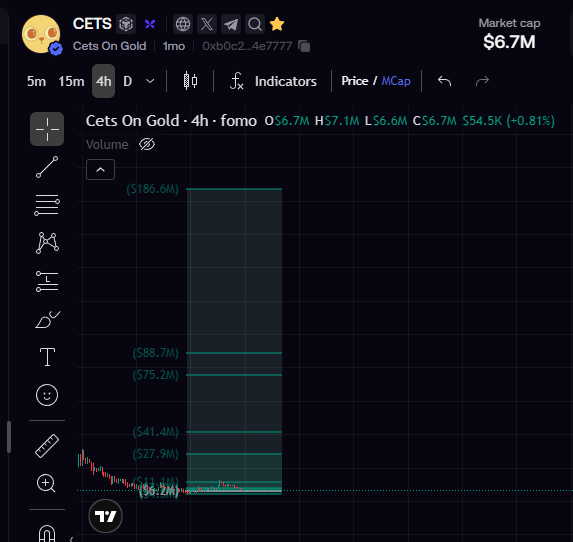Expand the collapsed left panel arrow
The image size is (573, 542).
point(72,538)
